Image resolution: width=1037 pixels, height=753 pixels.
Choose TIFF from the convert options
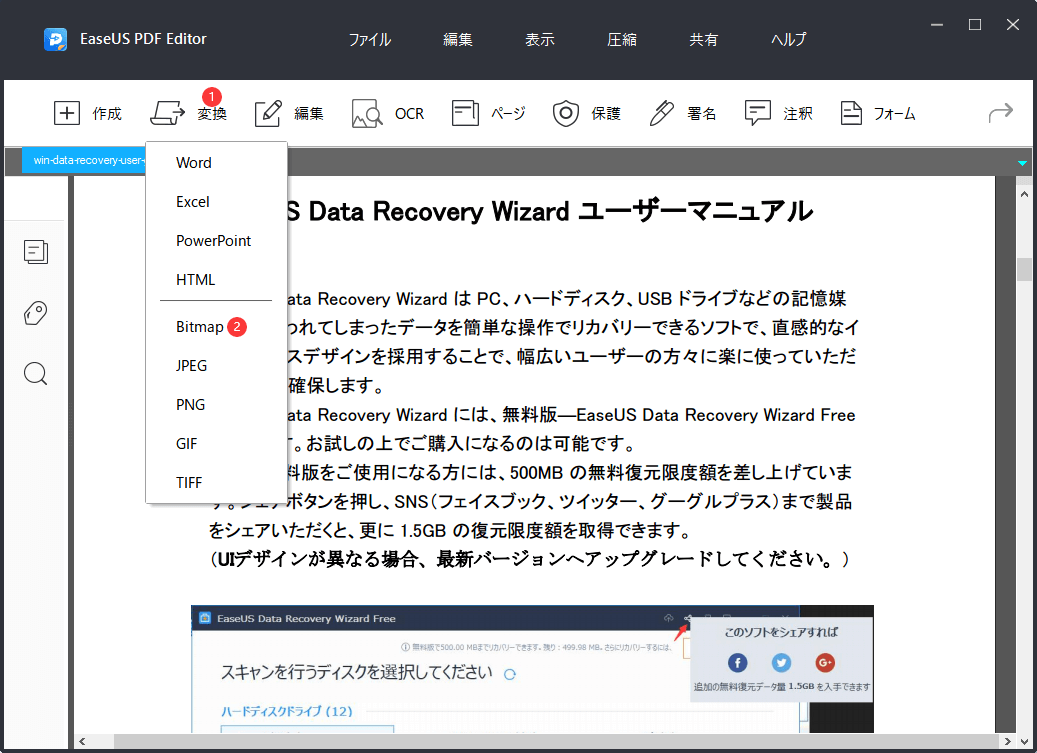pos(189,482)
